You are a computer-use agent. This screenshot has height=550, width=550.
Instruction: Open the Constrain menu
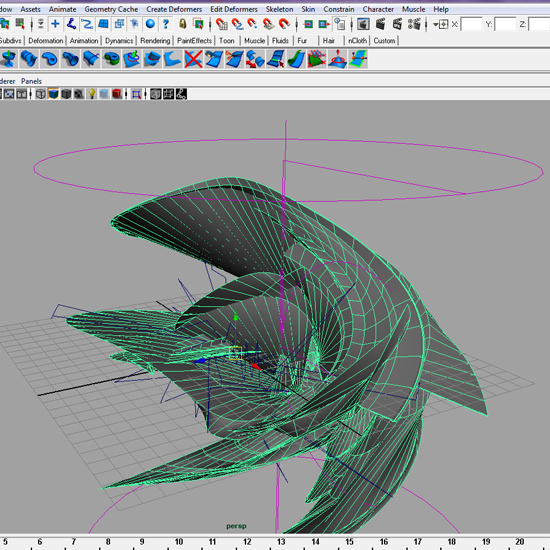(x=338, y=9)
